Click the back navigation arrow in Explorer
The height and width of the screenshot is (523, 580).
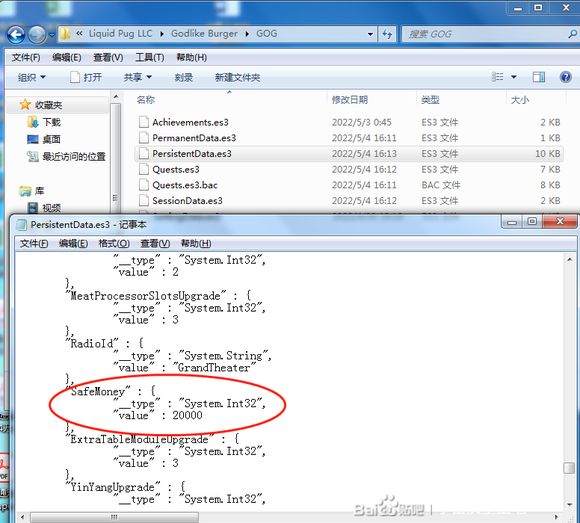click(x=16, y=35)
